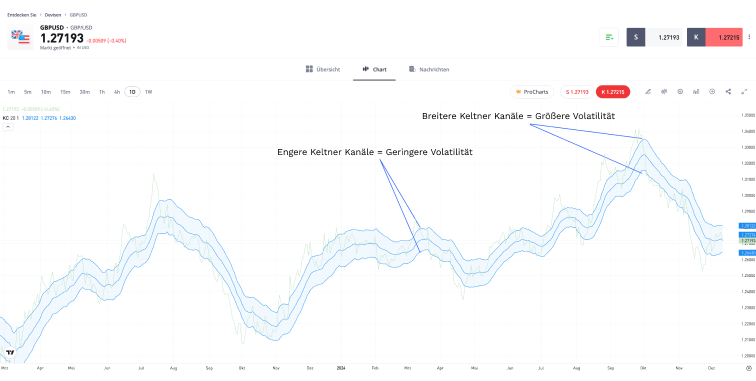Image resolution: width=756 pixels, height=381 pixels.
Task: Open the chart type candles icon
Action: (664, 92)
